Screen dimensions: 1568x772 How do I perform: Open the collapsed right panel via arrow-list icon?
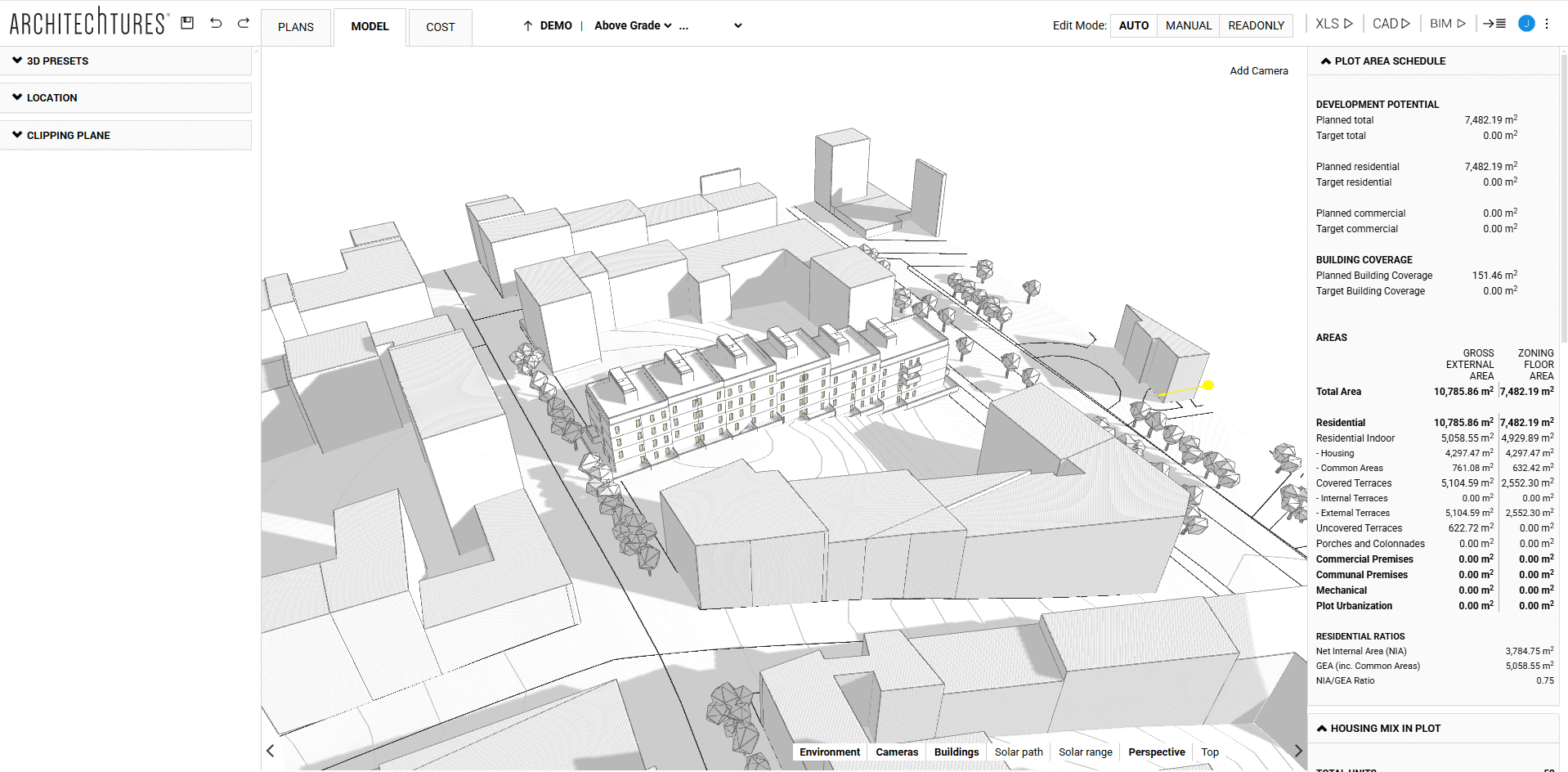(1494, 23)
